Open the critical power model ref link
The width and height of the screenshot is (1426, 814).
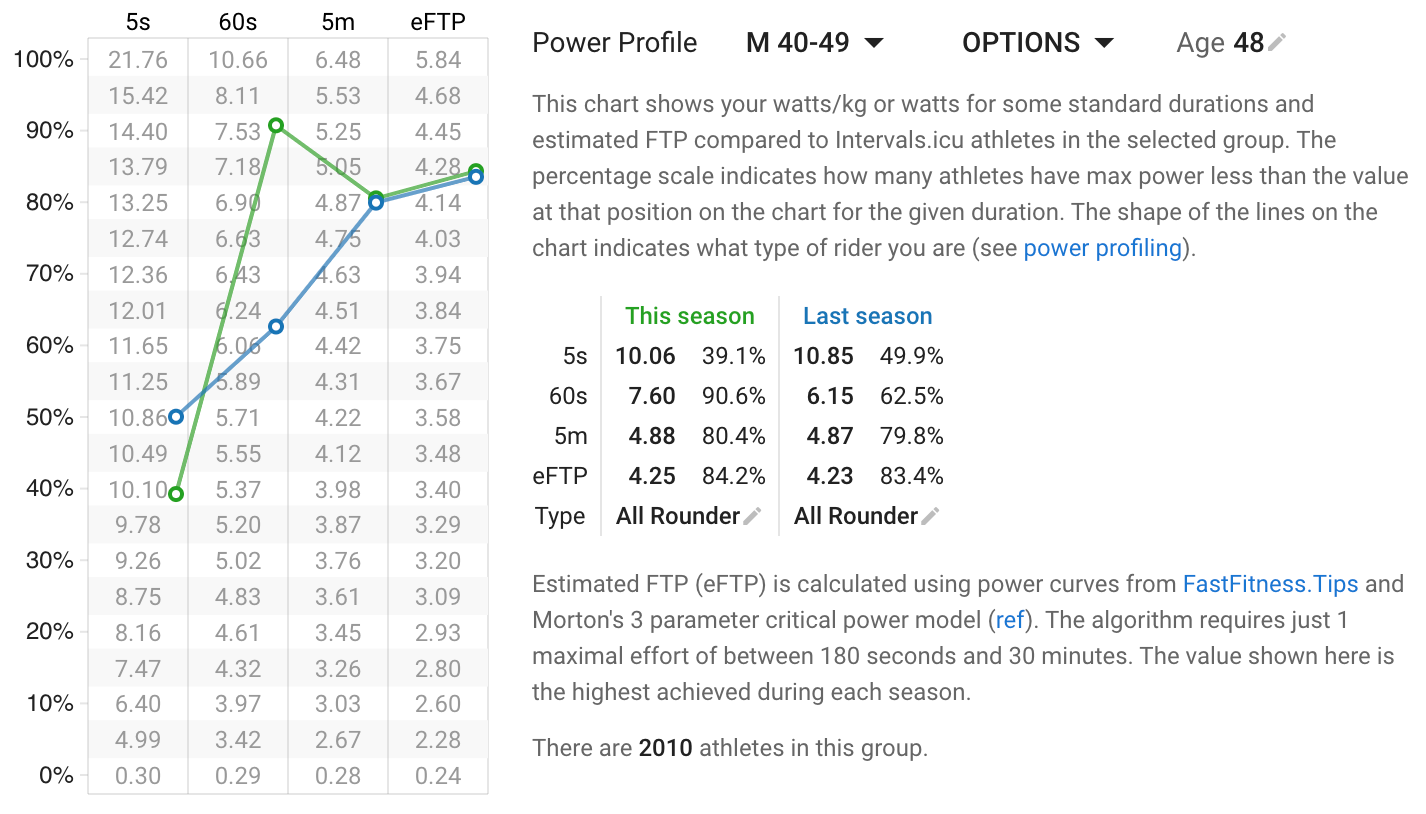click(1010, 620)
